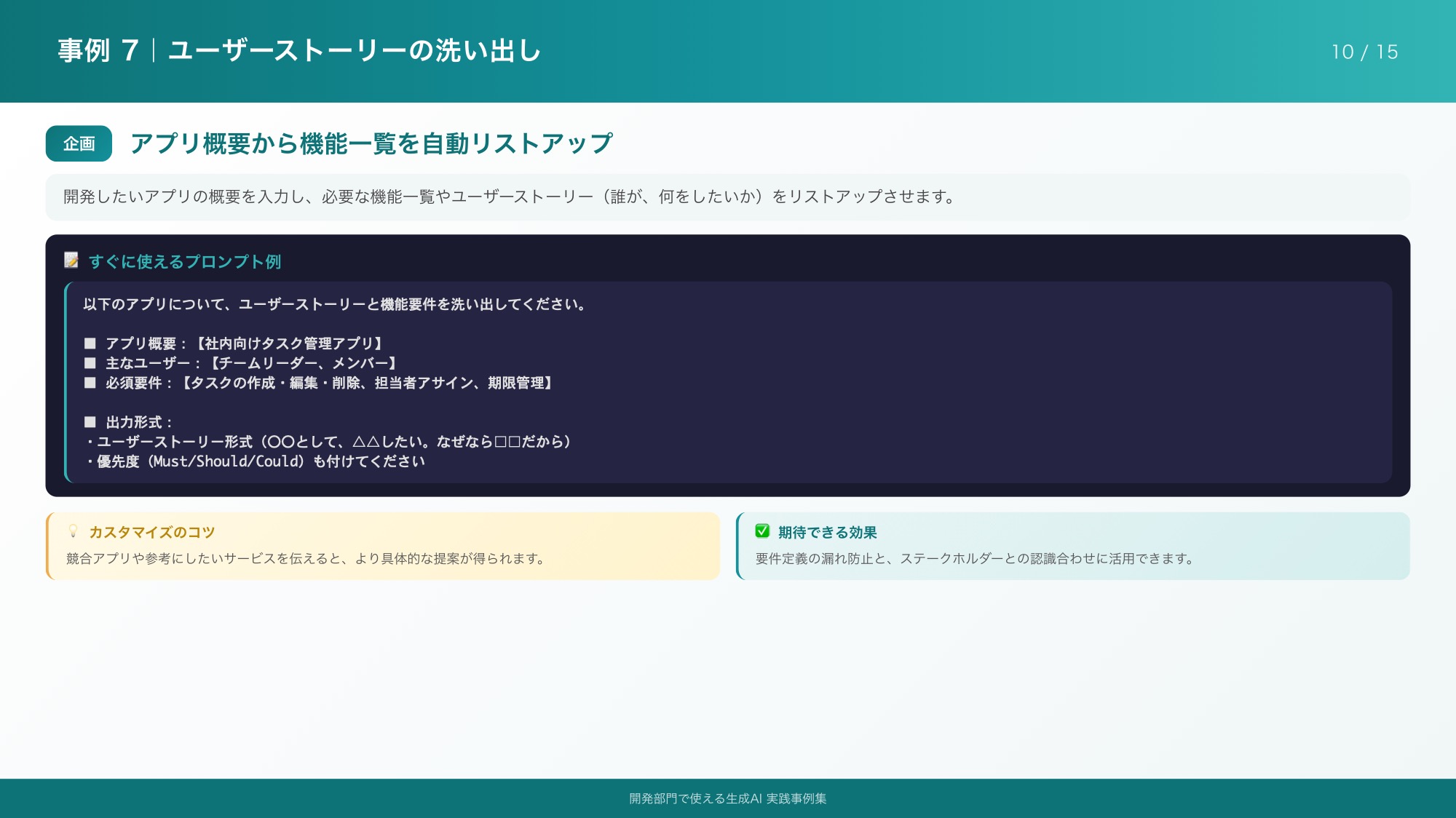Click the footer text 開発部門で使える生成AI 実践事例集

click(x=728, y=798)
